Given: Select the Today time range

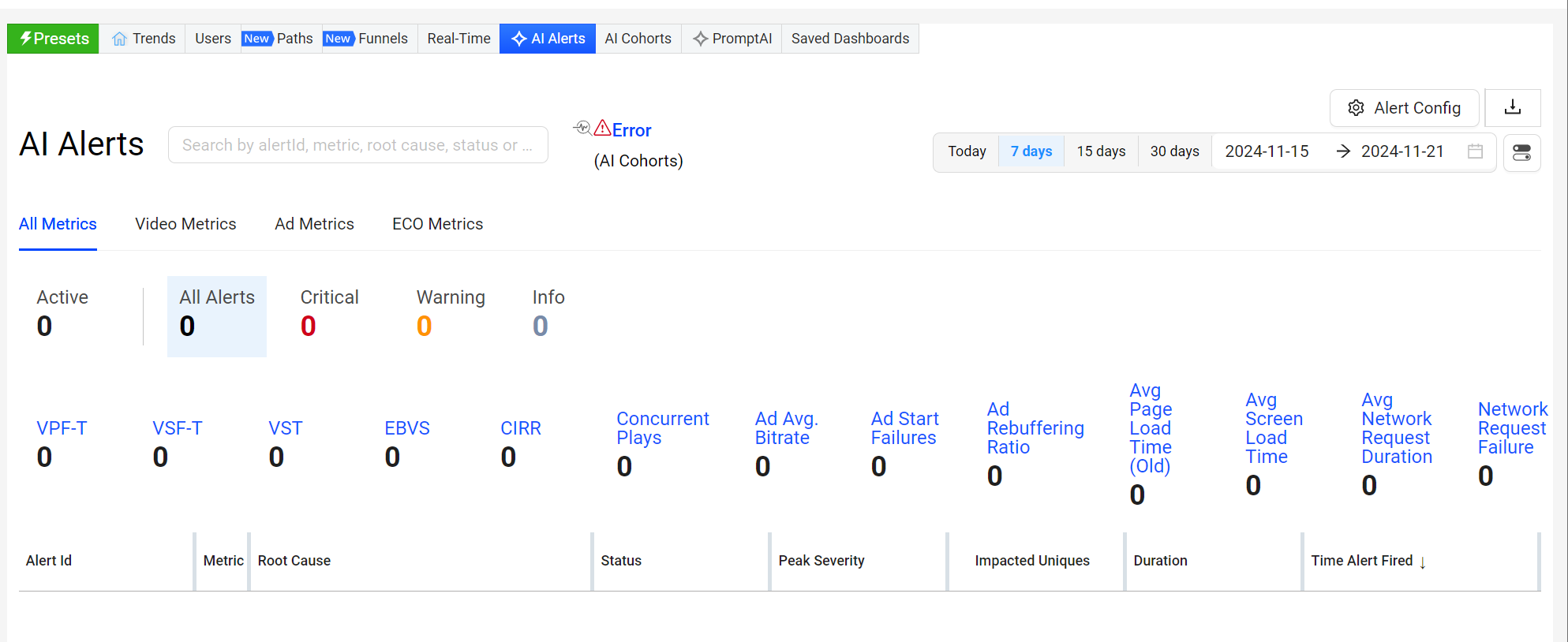Looking at the screenshot, I should (x=967, y=151).
